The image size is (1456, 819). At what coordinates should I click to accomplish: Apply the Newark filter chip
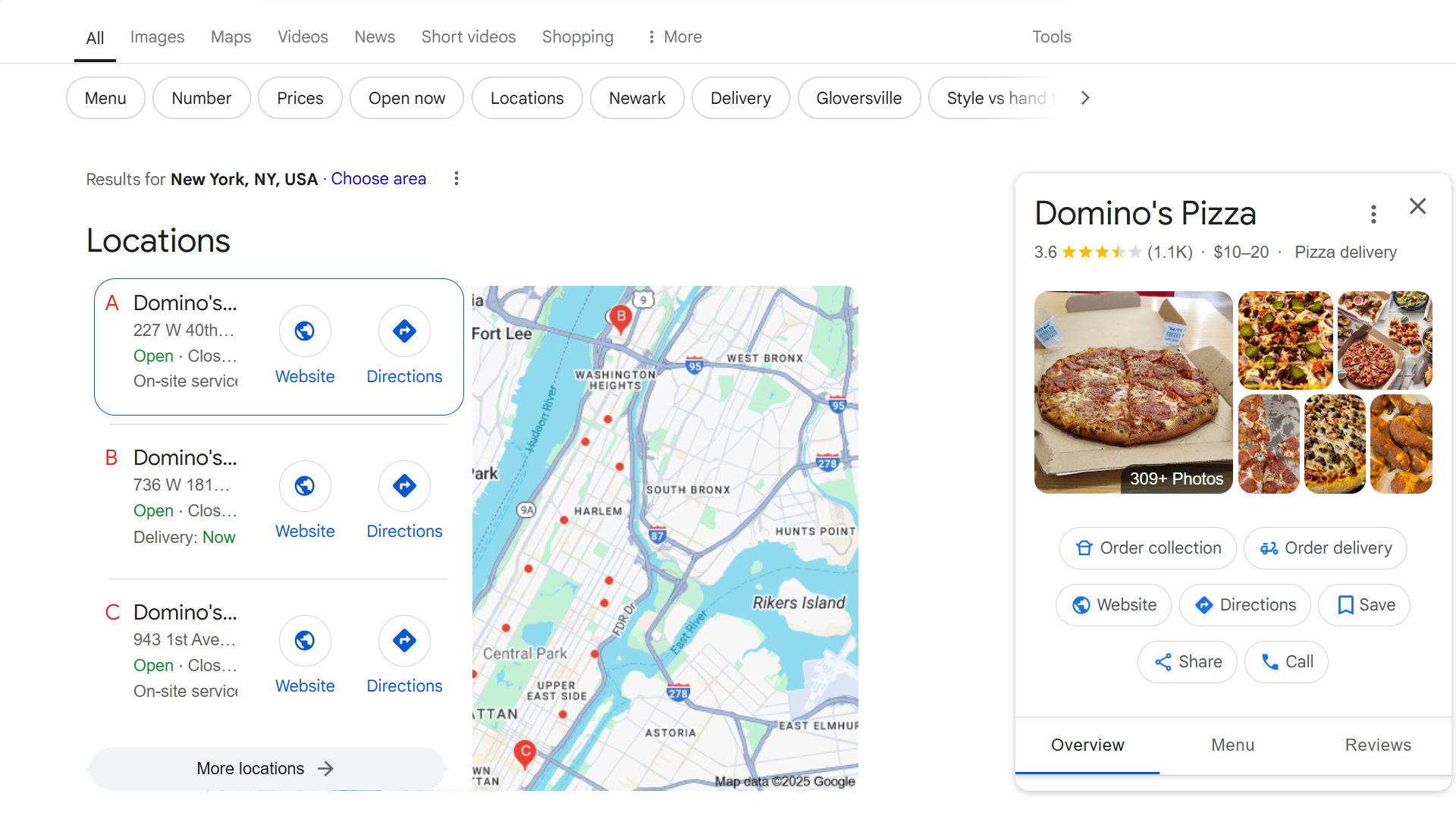point(637,99)
